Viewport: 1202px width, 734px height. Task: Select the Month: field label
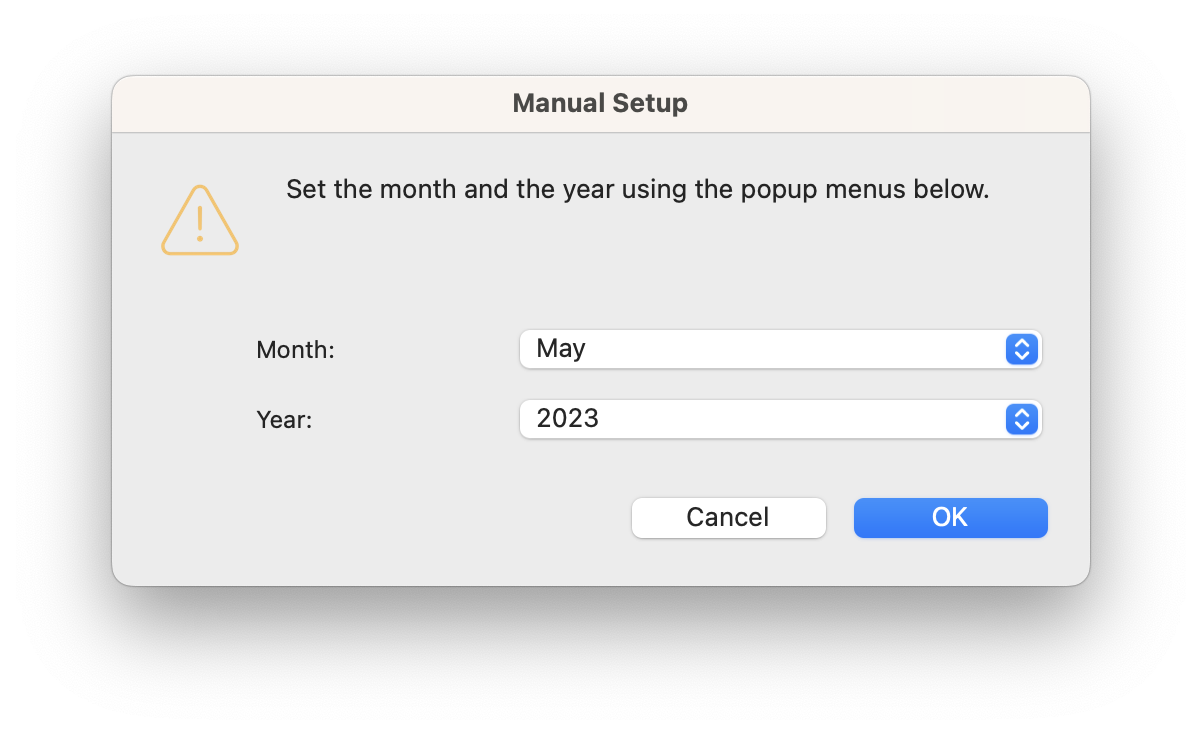coord(295,349)
